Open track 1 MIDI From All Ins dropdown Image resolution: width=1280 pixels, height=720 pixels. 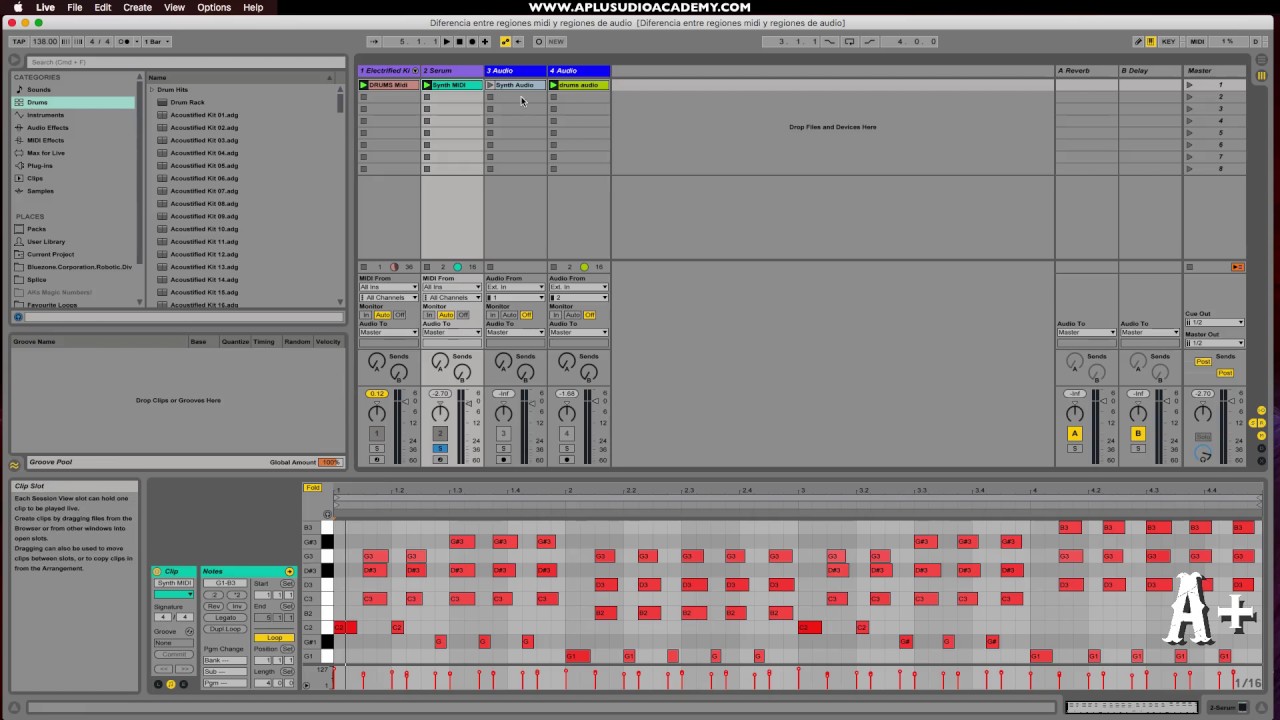coord(389,287)
